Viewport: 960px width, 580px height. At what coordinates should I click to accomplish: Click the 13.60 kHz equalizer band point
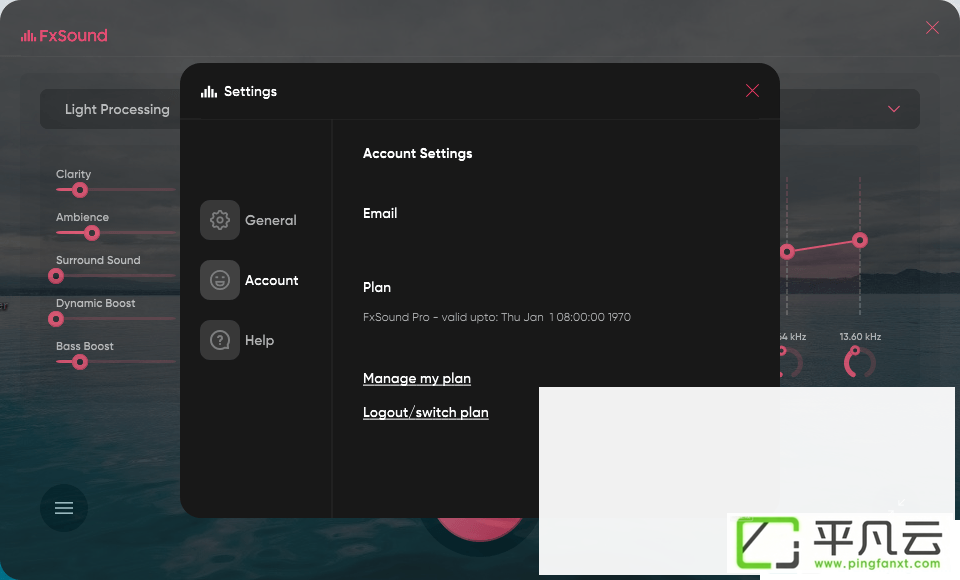tap(860, 240)
